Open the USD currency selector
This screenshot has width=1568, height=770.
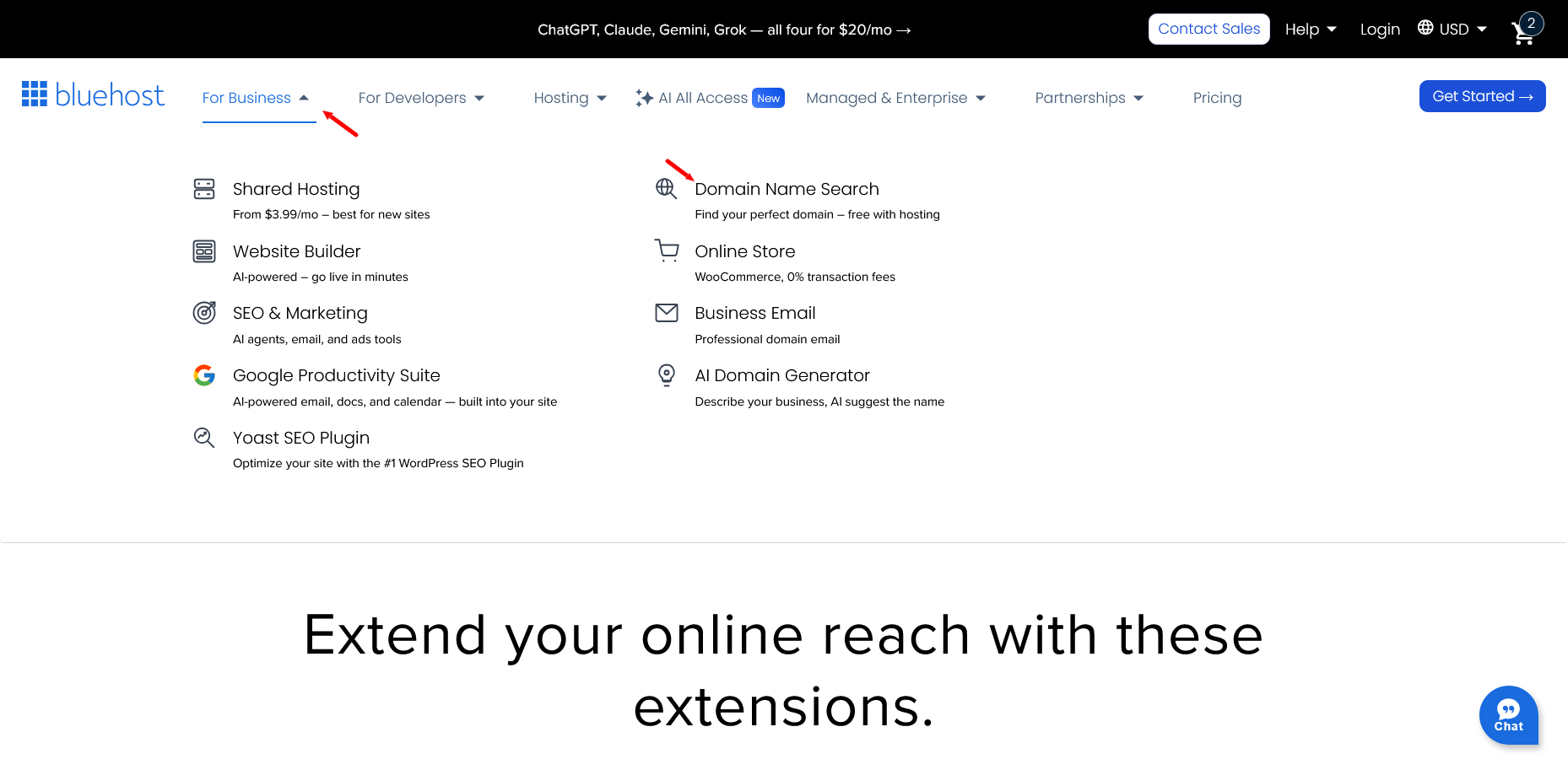tap(1452, 29)
